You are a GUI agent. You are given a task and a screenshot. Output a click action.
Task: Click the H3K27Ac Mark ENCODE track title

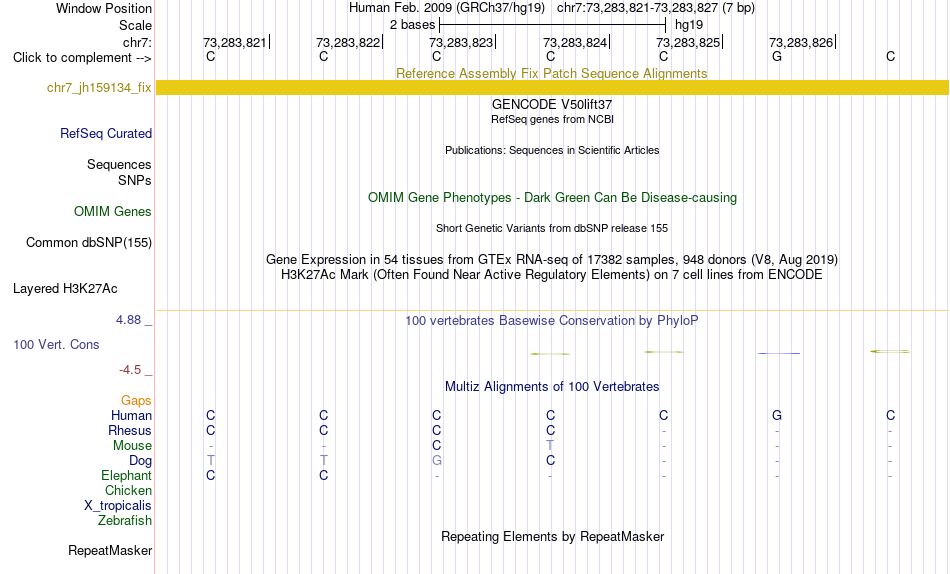[x=552, y=275]
